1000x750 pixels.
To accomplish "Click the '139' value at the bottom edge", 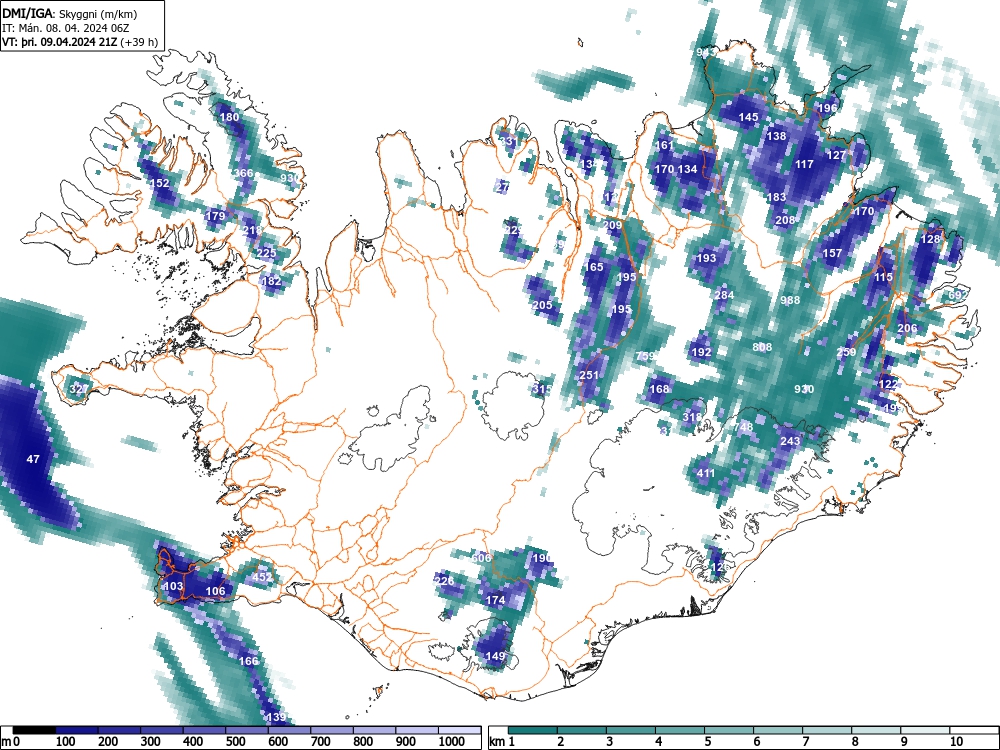I will pyautogui.click(x=276, y=717).
